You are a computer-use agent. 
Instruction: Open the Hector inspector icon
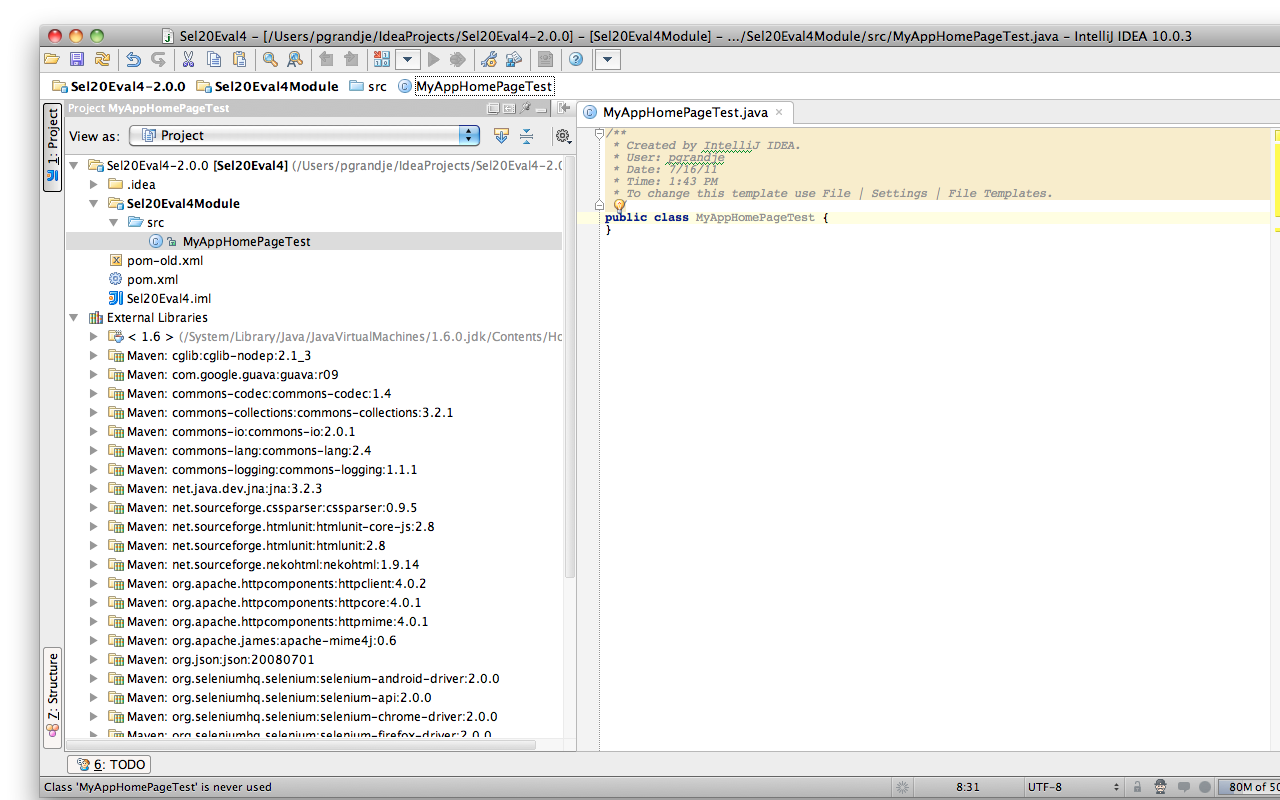click(1160, 787)
